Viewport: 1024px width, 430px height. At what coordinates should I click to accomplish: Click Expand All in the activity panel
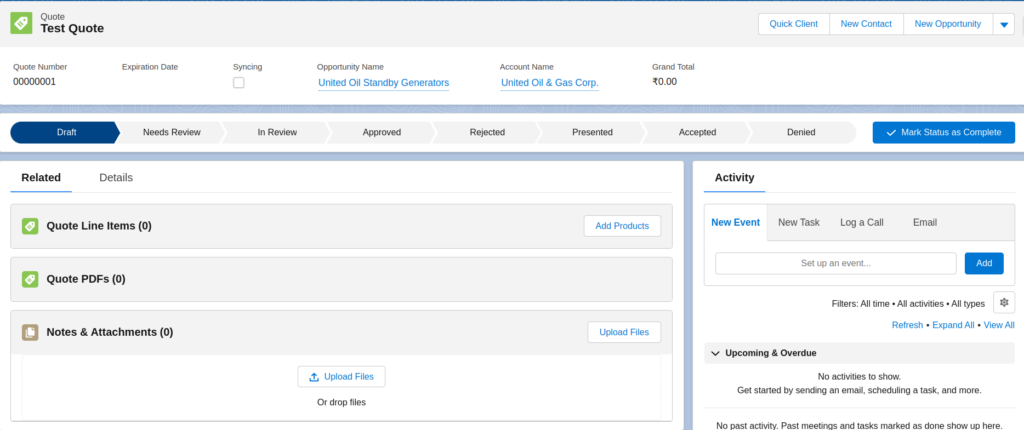(953, 325)
